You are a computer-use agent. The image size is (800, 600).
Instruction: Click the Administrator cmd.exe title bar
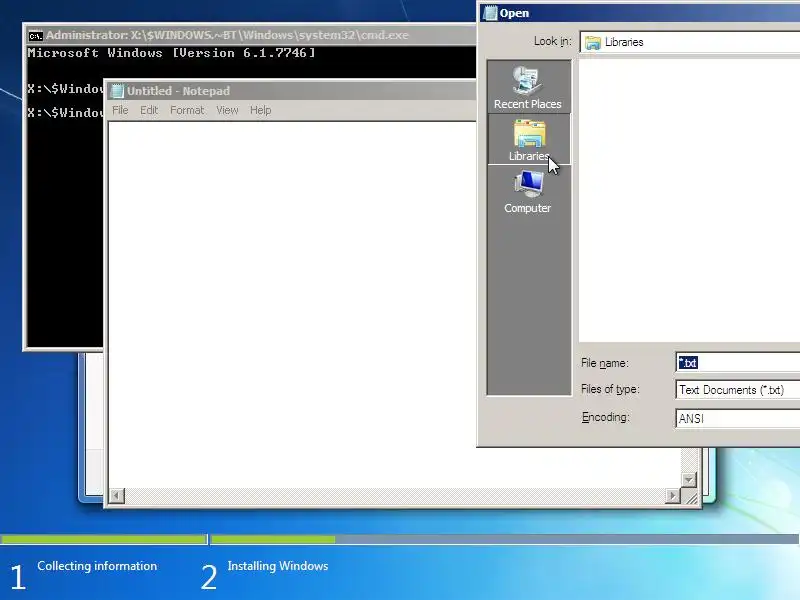pos(251,35)
